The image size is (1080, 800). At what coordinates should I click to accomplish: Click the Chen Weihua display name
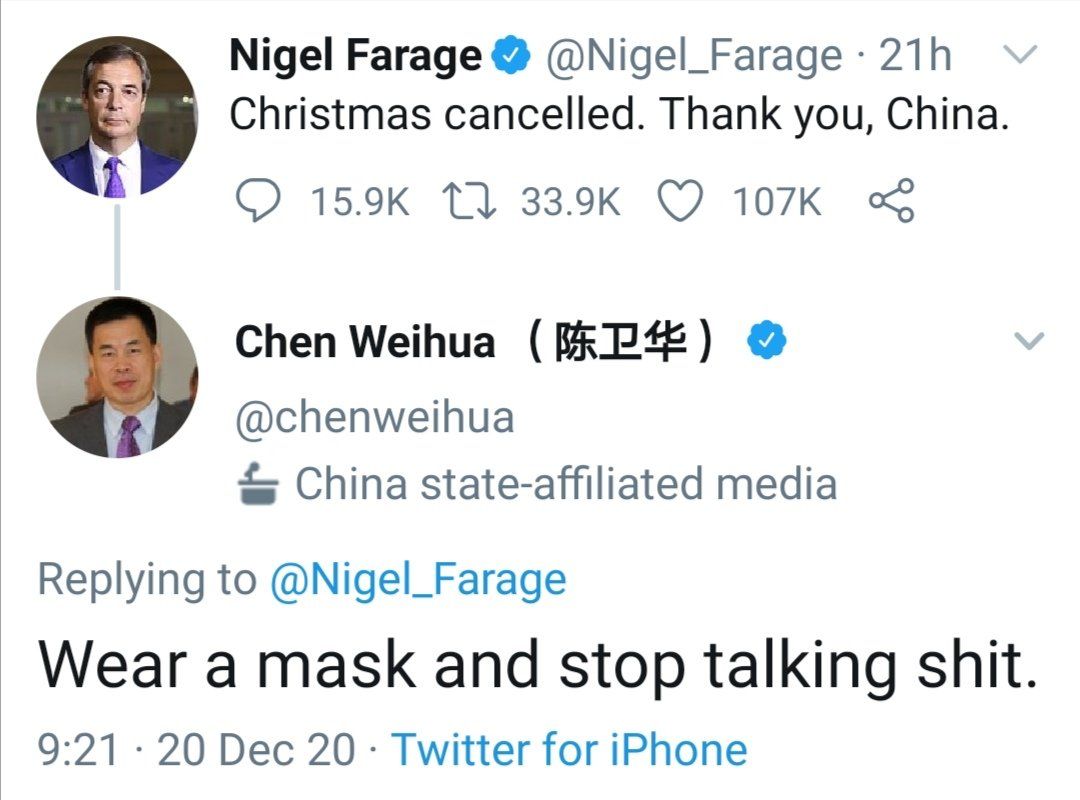[364, 343]
